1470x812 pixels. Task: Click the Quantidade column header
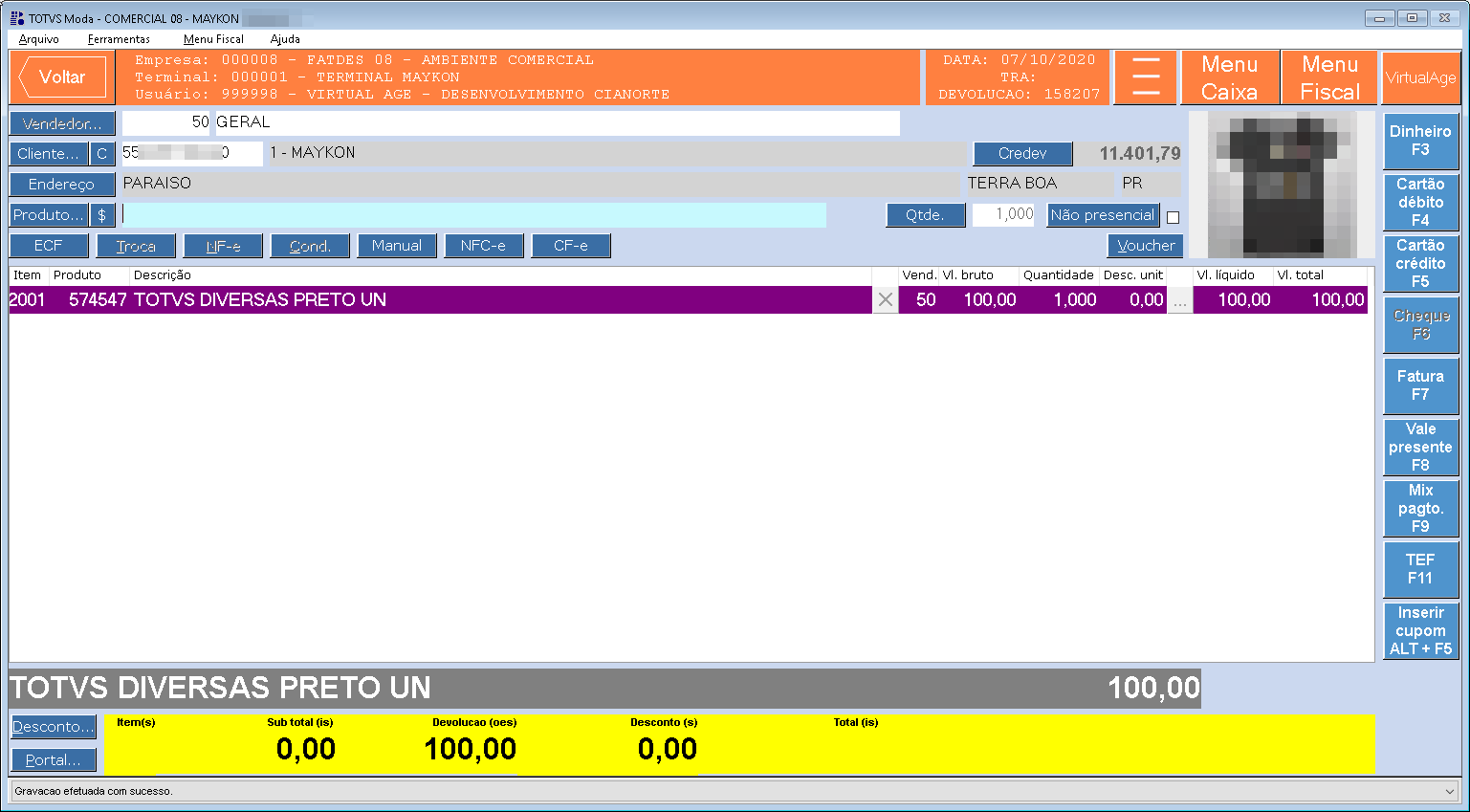pos(1059,275)
